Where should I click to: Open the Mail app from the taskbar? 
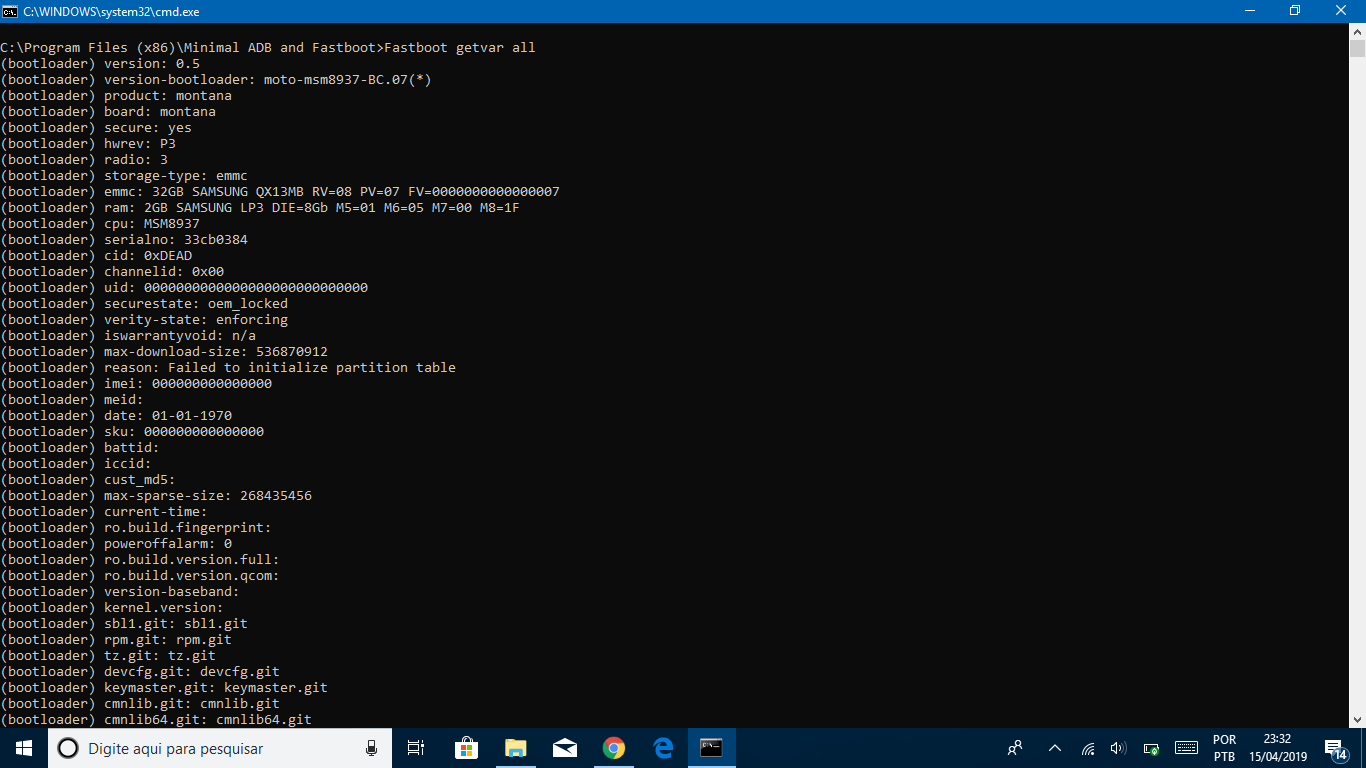(564, 748)
